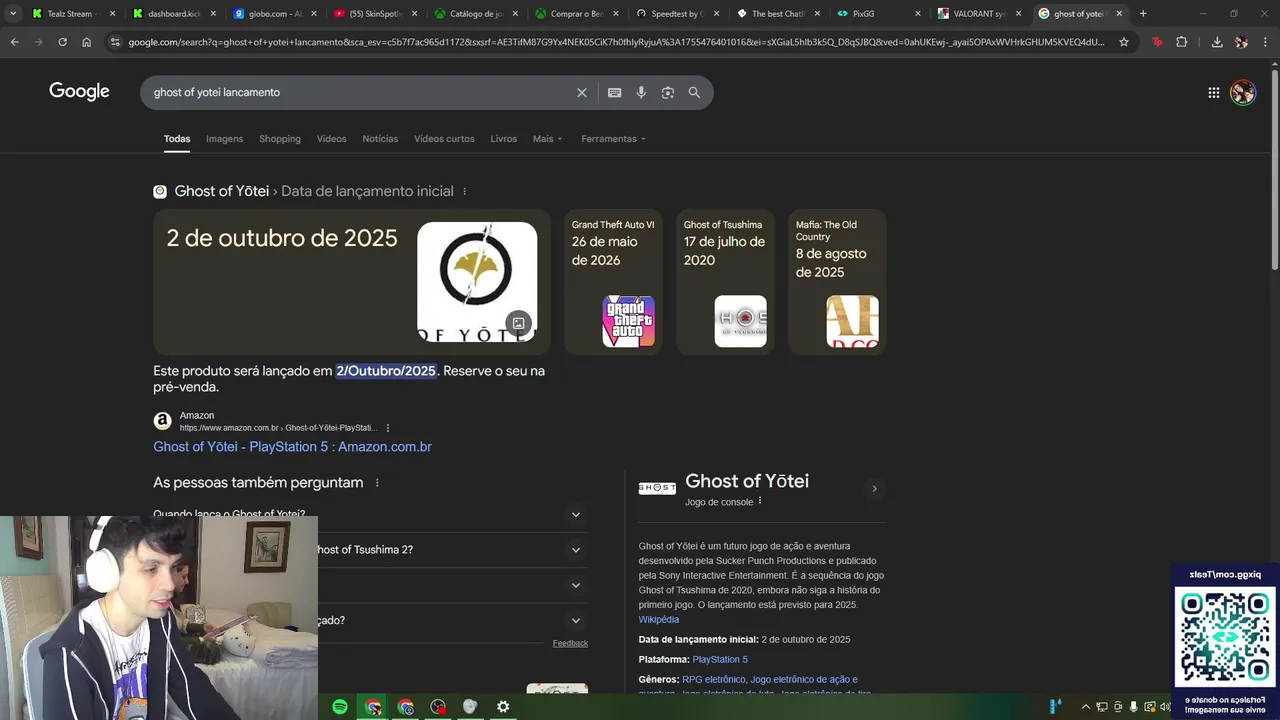Open the Google apps grid
This screenshot has height=720, width=1280.
1213,93
